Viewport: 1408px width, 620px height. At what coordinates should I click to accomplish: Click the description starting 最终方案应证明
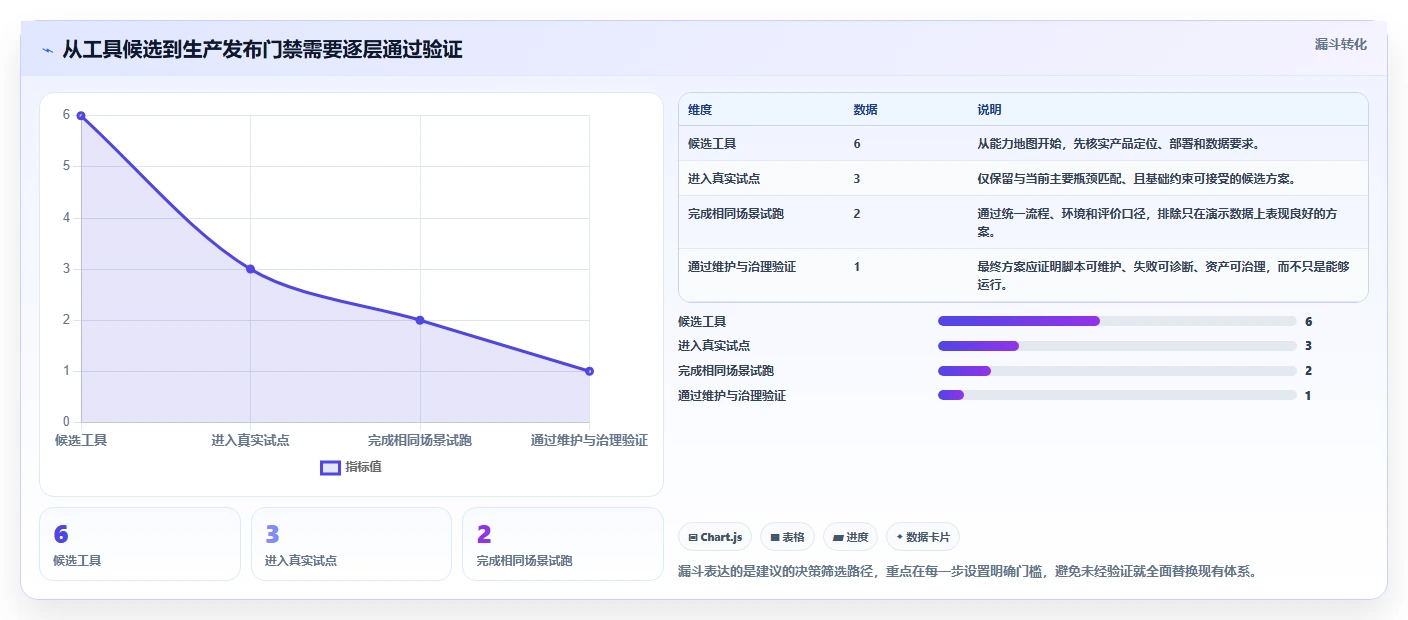click(x=1163, y=276)
